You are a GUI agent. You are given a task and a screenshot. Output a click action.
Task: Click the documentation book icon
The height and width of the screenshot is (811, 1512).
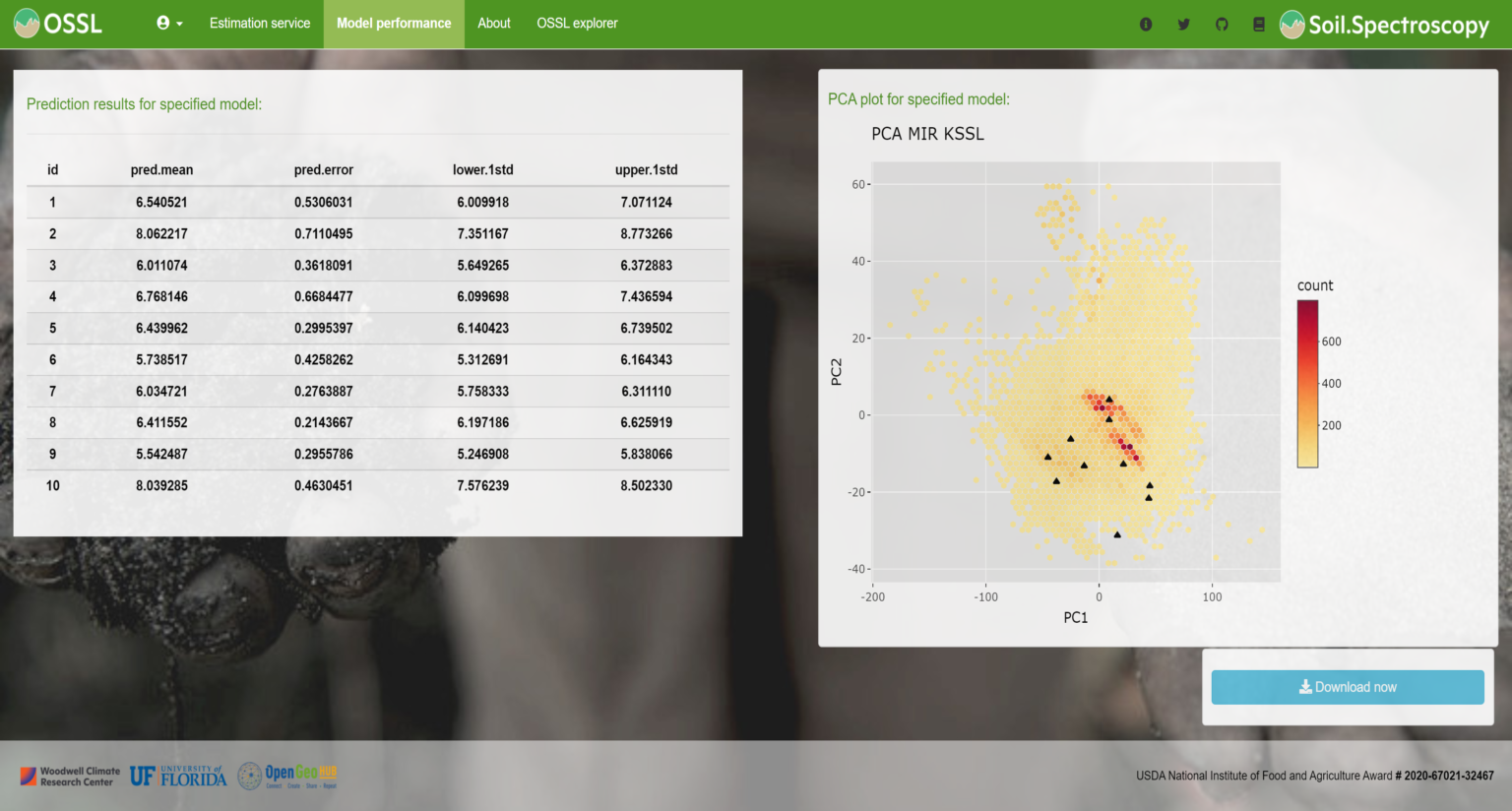click(1259, 23)
